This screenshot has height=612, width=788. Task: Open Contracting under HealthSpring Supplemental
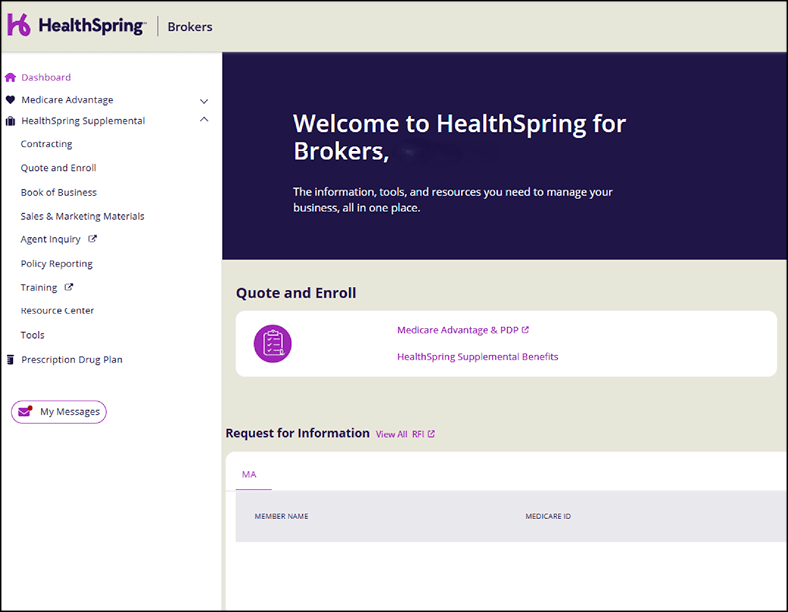coord(46,144)
